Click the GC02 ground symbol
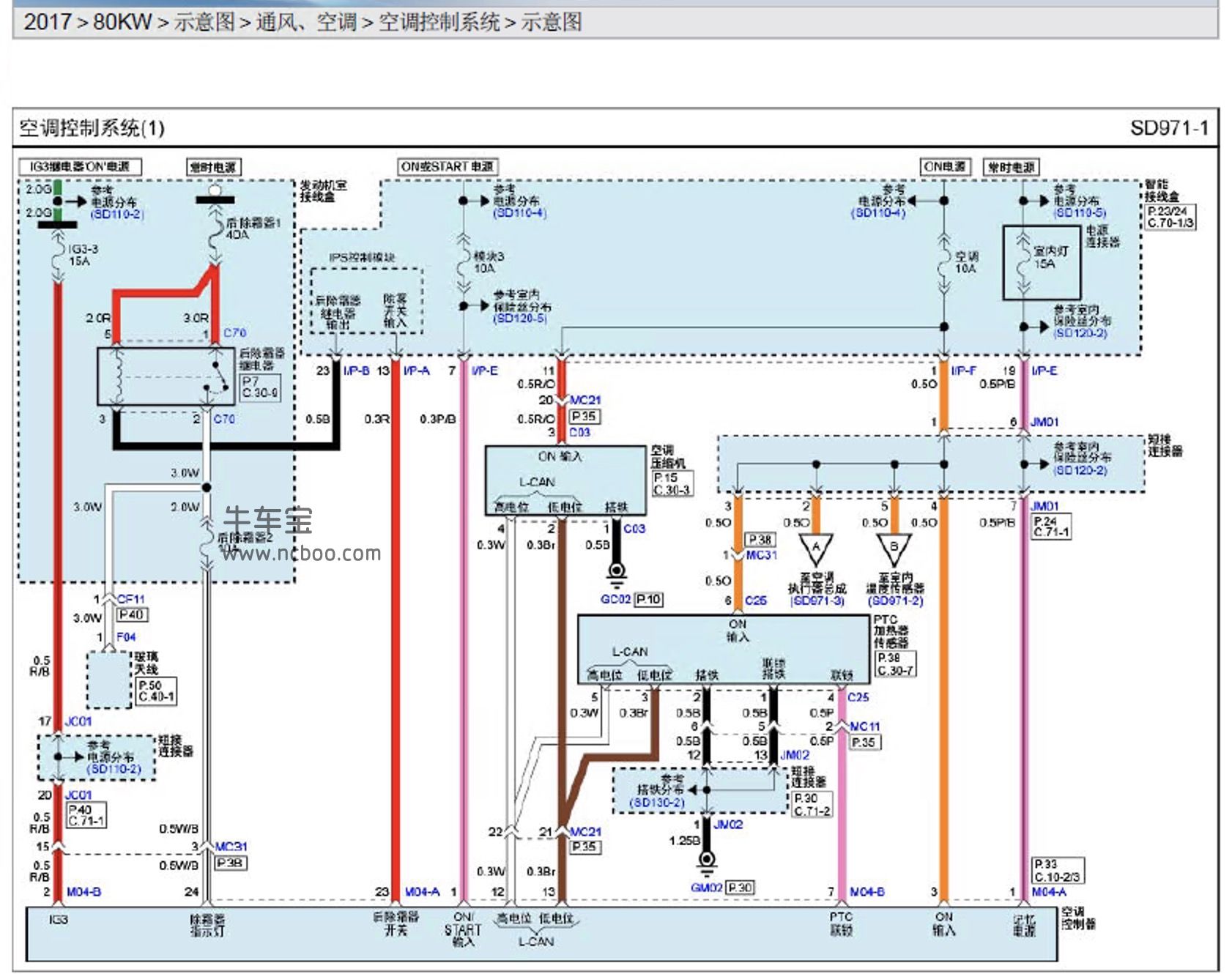The height and width of the screenshot is (974, 1232). point(617,573)
